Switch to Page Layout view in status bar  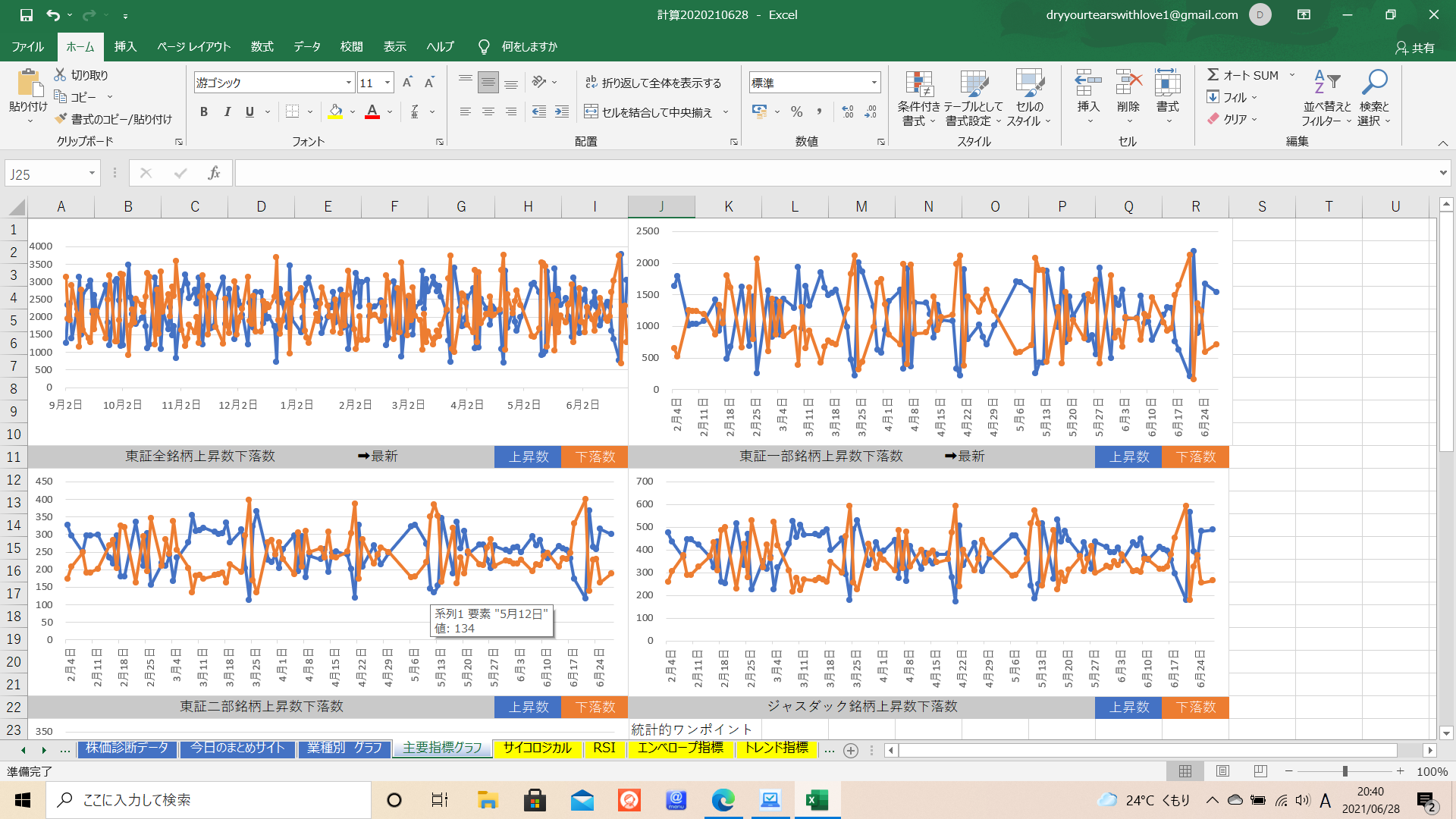[x=1222, y=771]
